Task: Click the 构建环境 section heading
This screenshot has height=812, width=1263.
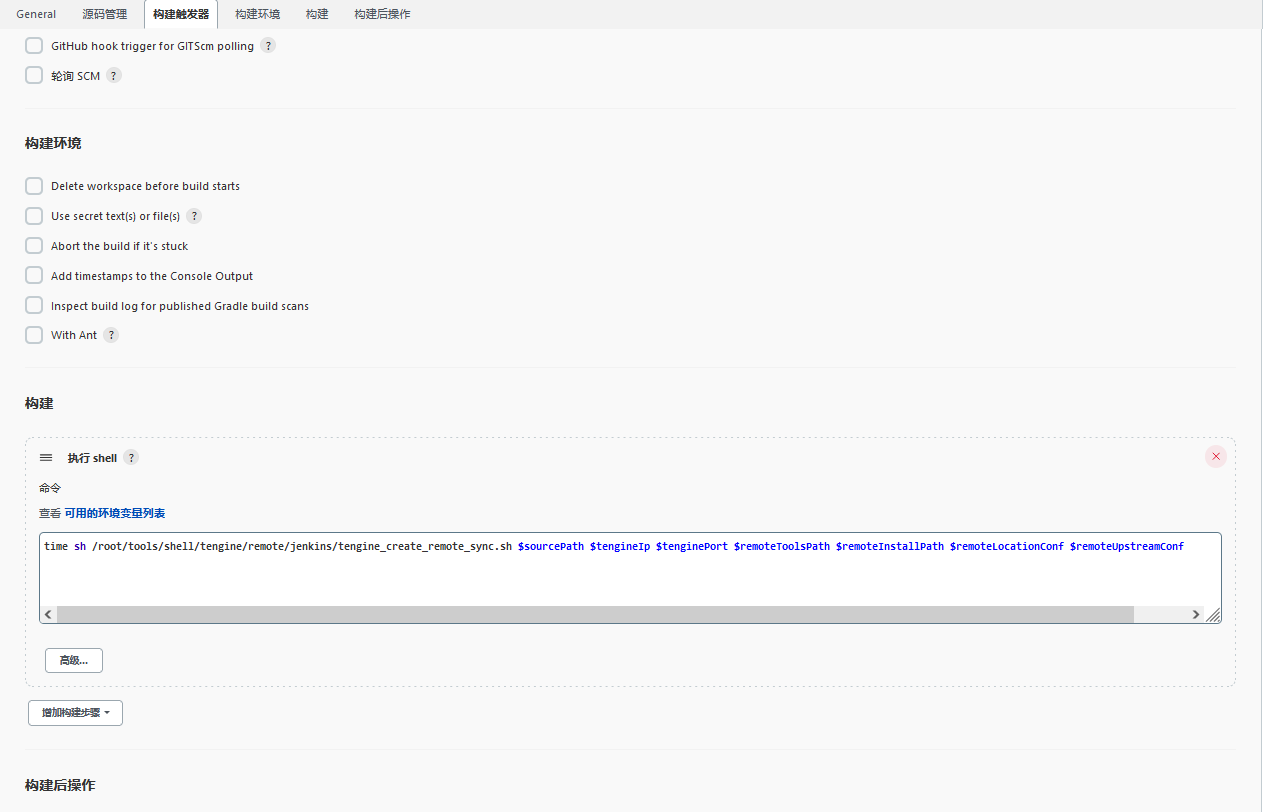Action: [53, 143]
